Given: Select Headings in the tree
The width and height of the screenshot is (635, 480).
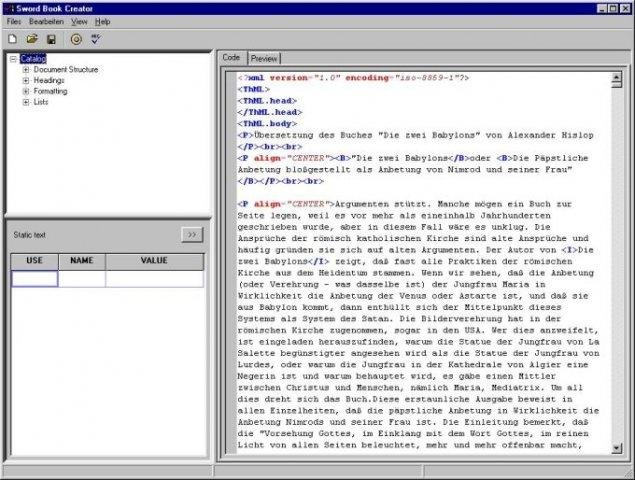Looking at the screenshot, I should tap(49, 80).
